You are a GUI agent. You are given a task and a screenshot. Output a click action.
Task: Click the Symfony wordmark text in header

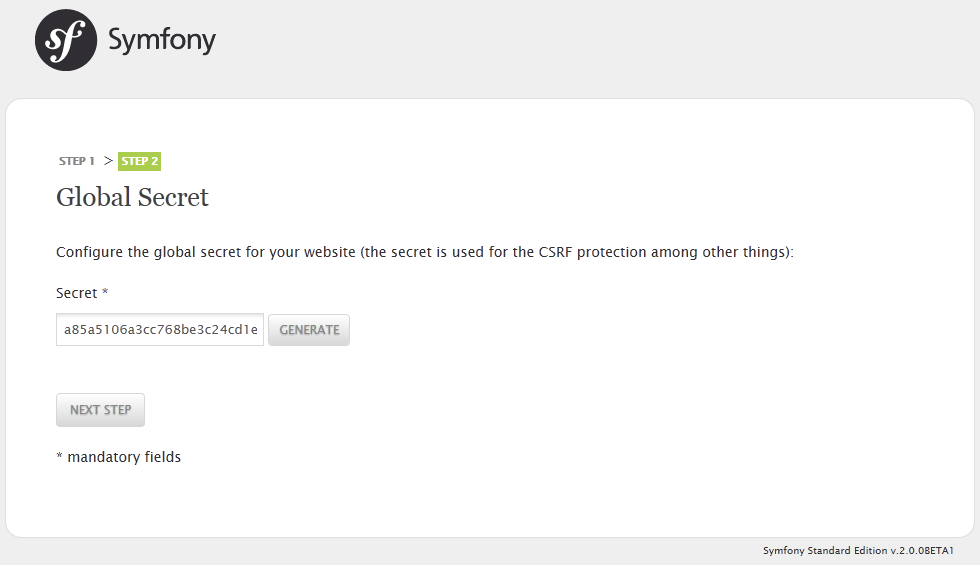162,41
